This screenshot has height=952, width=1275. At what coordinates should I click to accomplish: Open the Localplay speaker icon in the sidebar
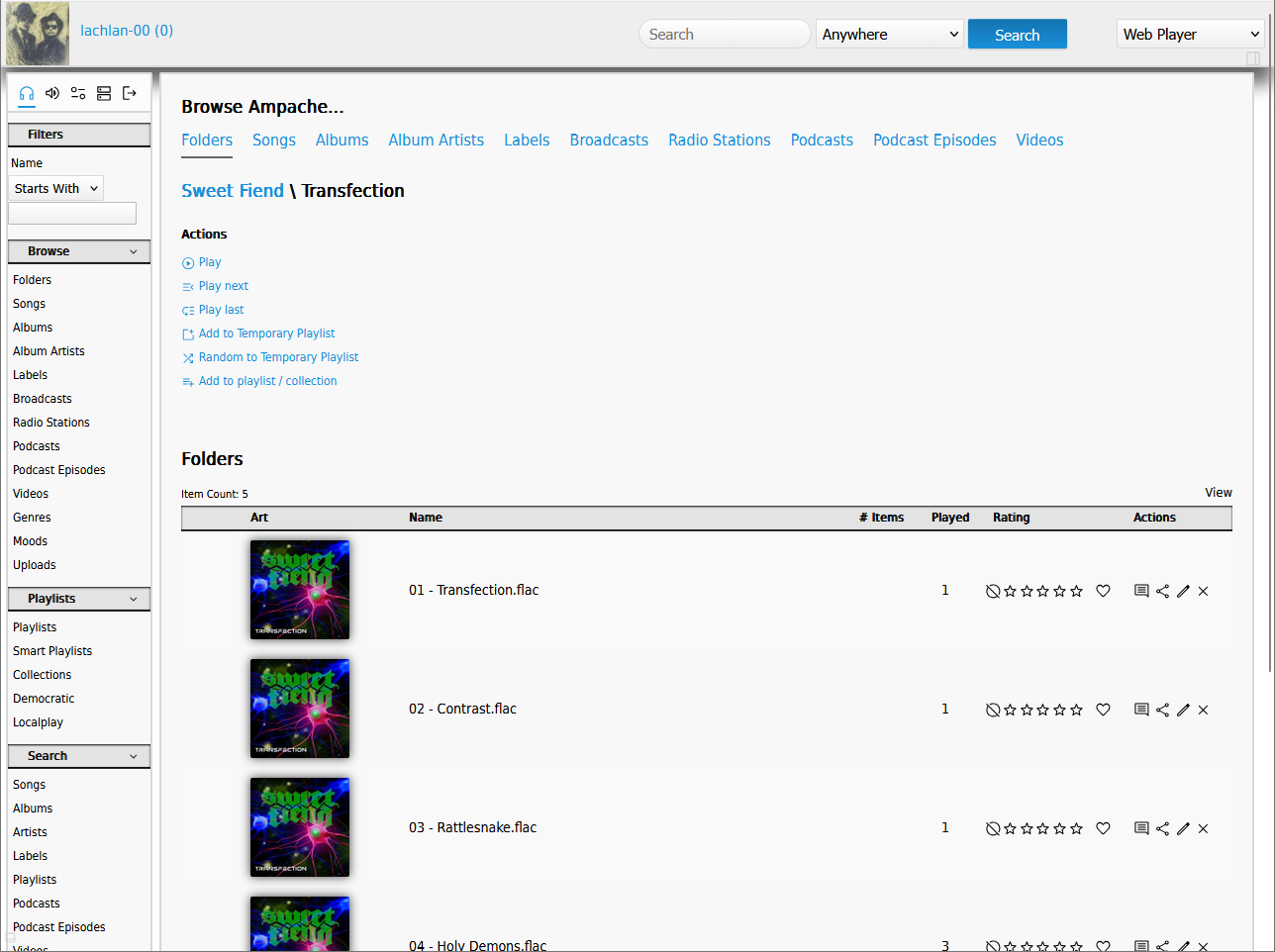click(x=52, y=93)
